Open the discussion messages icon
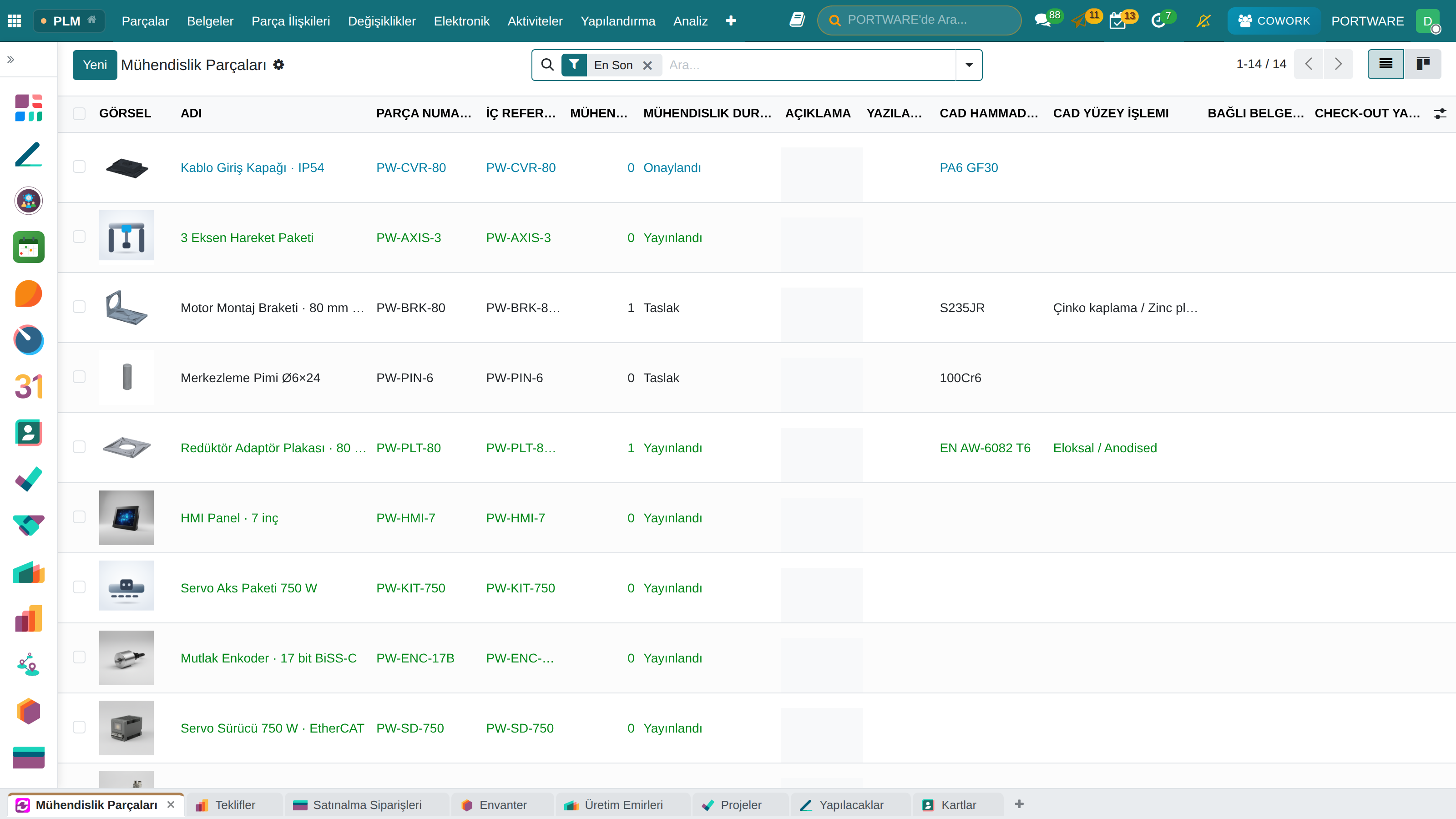 (x=1041, y=21)
